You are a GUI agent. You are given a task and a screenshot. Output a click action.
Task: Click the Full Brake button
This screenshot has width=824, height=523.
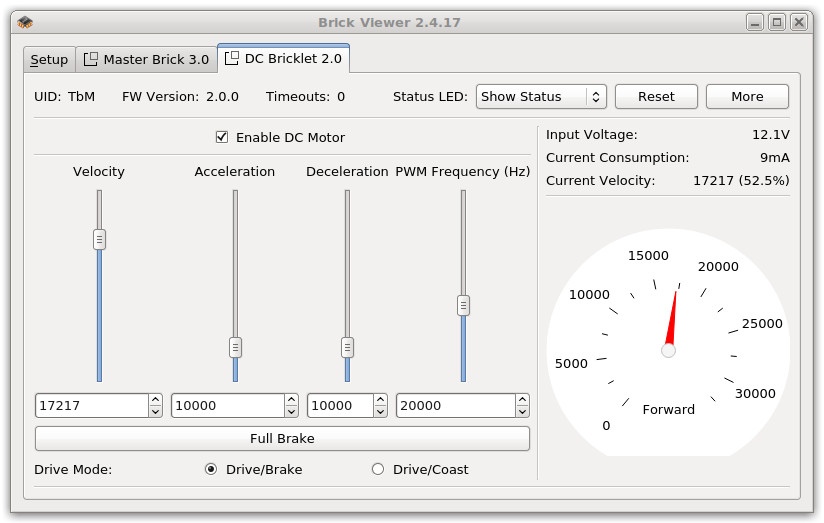pos(282,438)
